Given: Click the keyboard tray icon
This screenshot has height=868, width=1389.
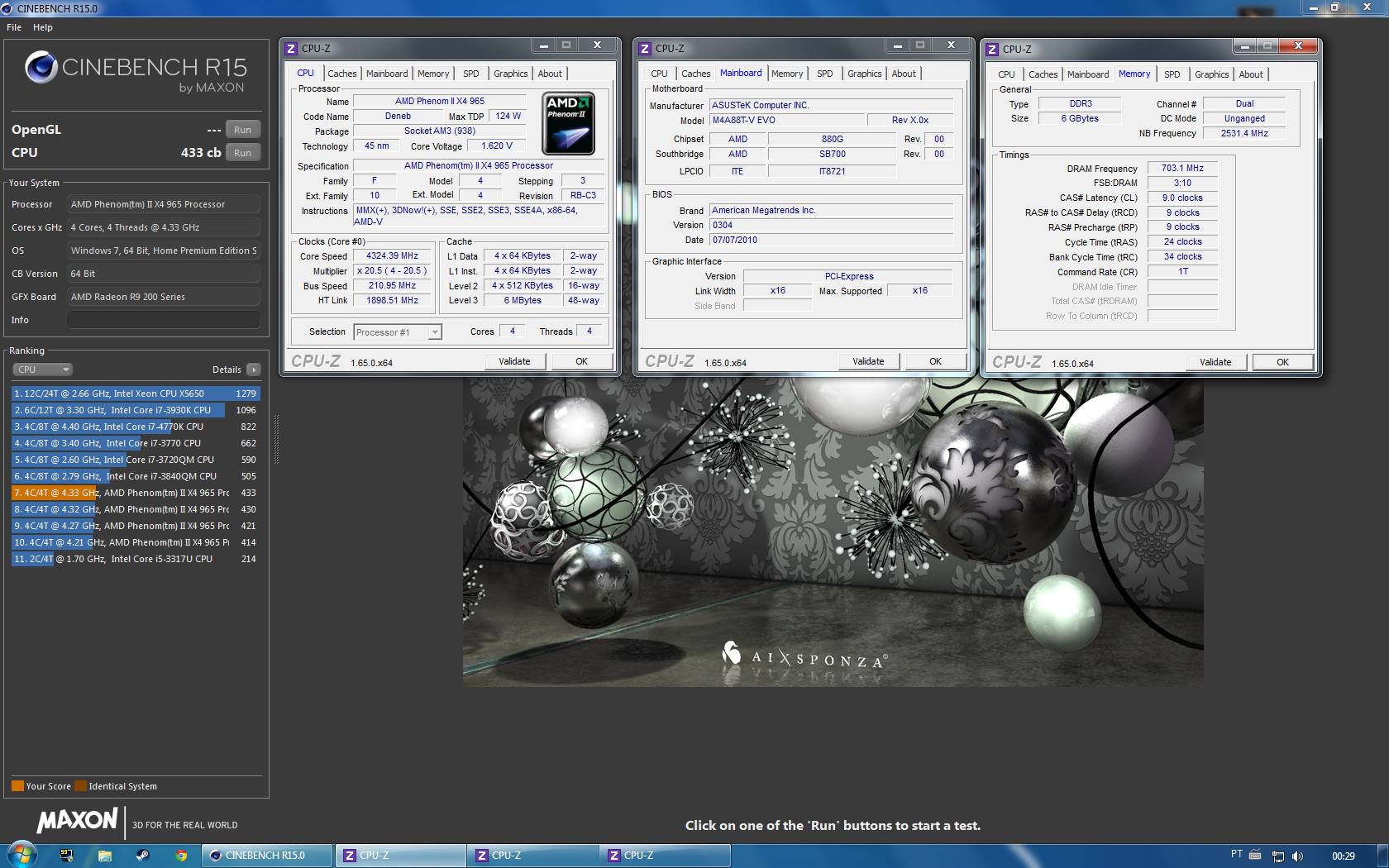Looking at the screenshot, I should coord(1255,855).
